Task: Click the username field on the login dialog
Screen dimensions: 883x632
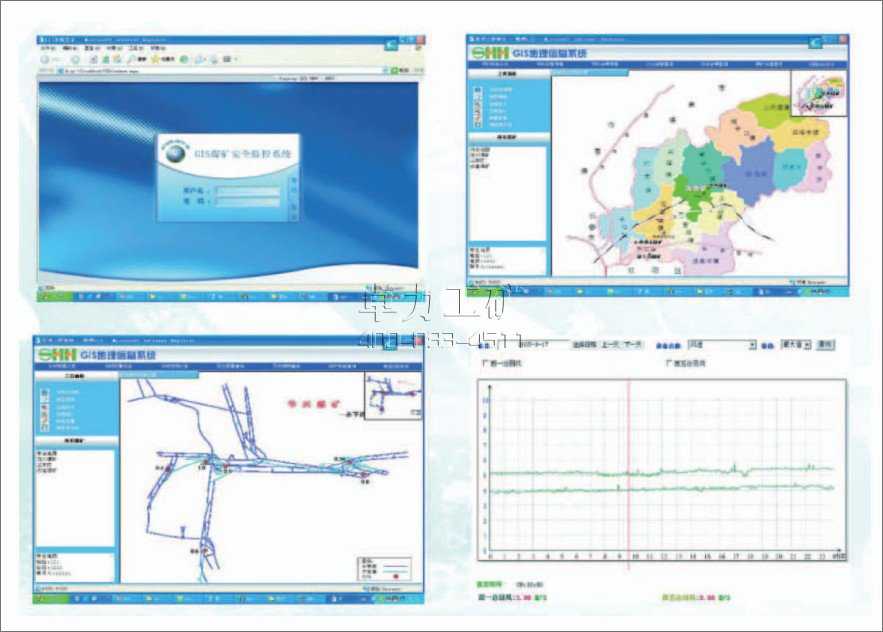Action: (247, 189)
